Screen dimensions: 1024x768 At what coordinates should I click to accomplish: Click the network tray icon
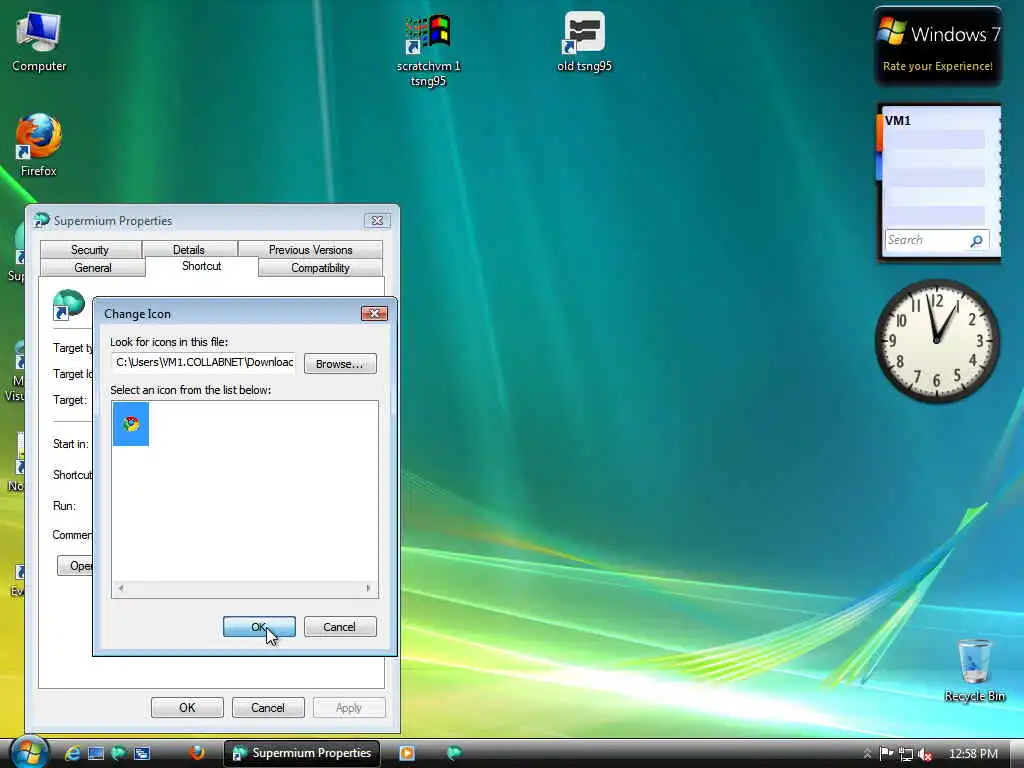click(906, 754)
